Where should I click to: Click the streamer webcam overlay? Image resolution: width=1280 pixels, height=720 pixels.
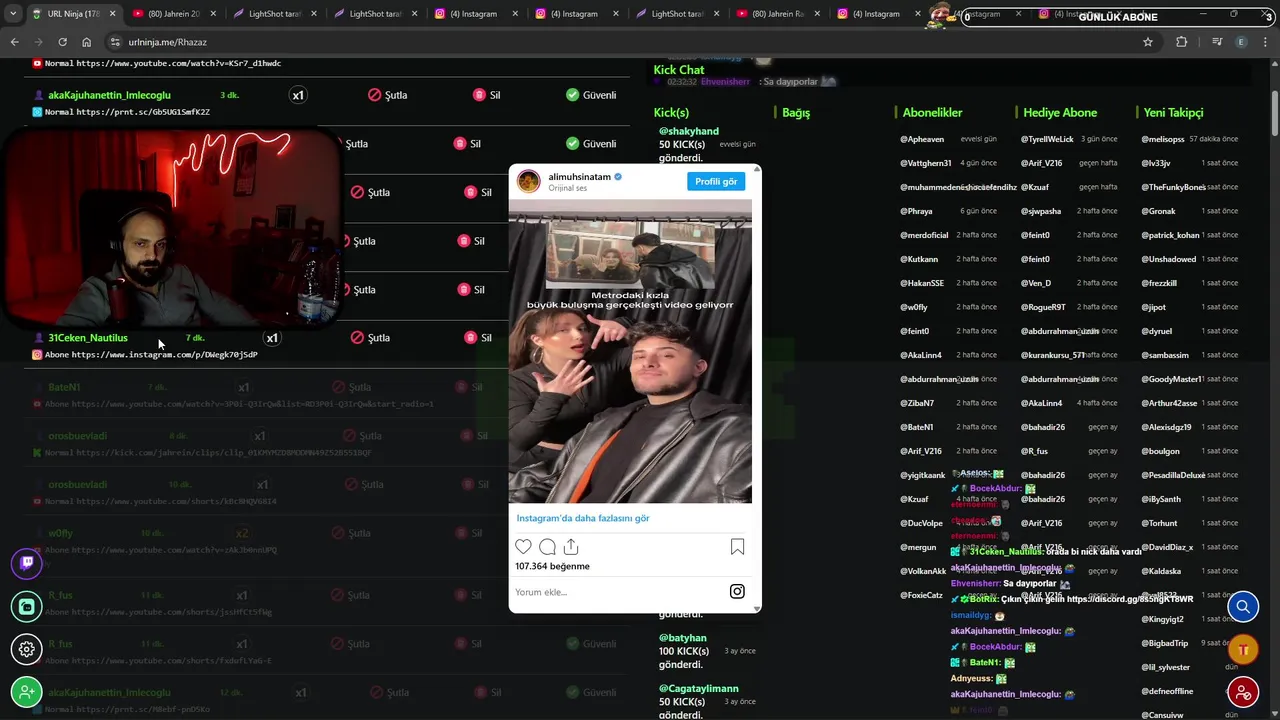point(172,228)
